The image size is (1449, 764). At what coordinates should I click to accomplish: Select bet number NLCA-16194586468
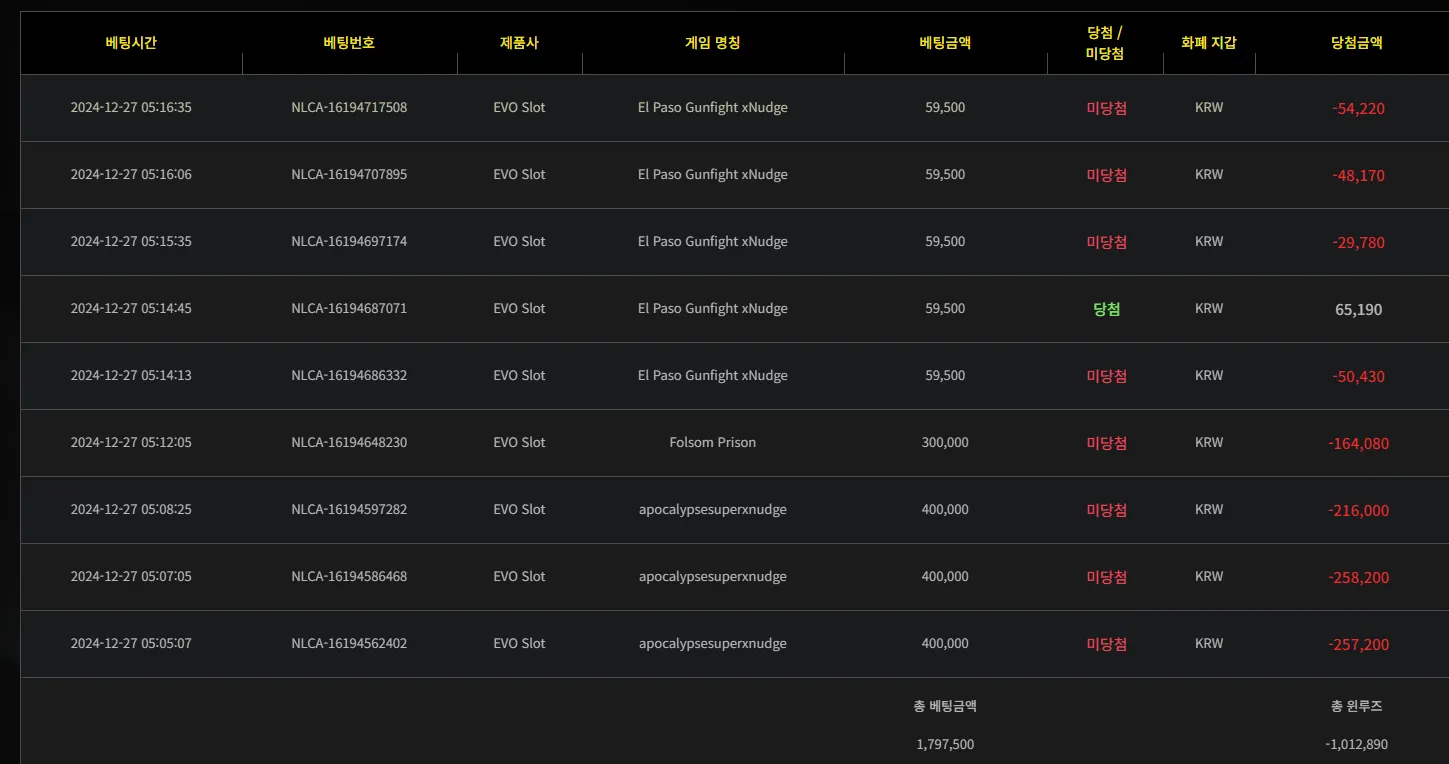click(349, 577)
